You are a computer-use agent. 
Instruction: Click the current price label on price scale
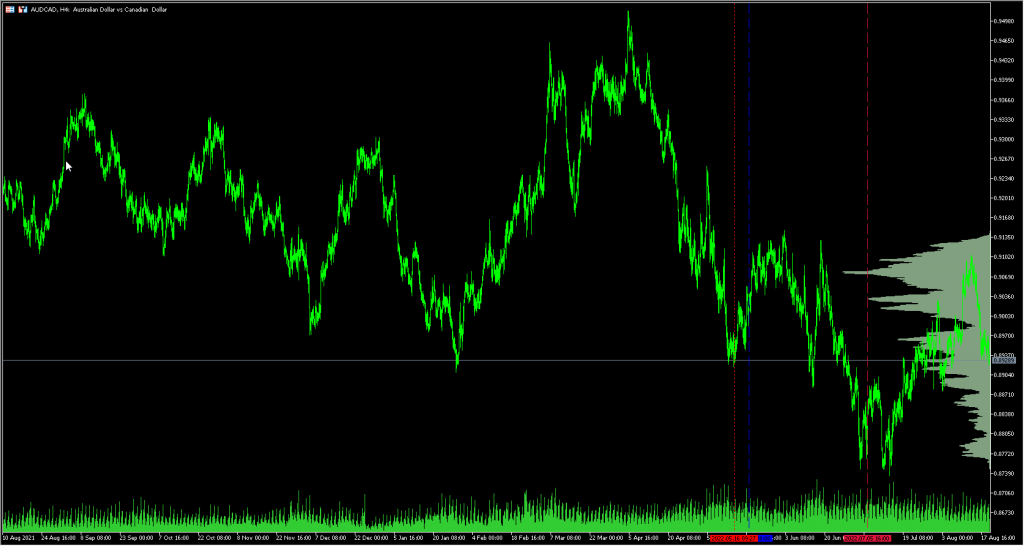point(1003,360)
